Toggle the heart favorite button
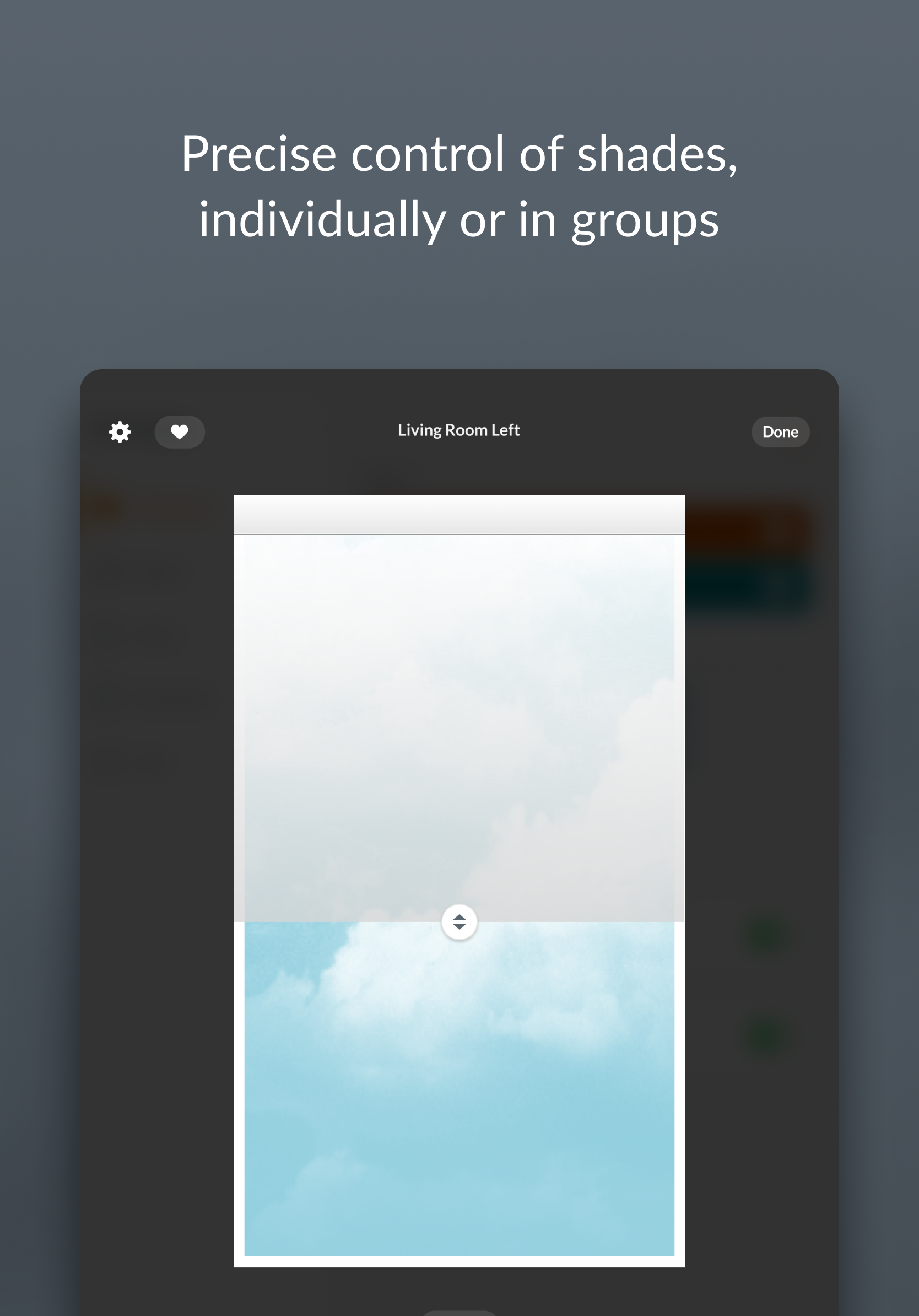Image resolution: width=919 pixels, height=1316 pixels. pyautogui.click(x=179, y=432)
